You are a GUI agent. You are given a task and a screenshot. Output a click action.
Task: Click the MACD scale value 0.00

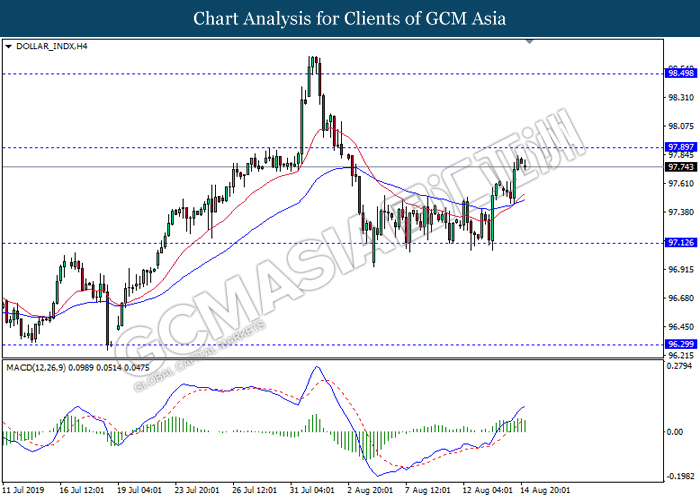(x=675, y=432)
